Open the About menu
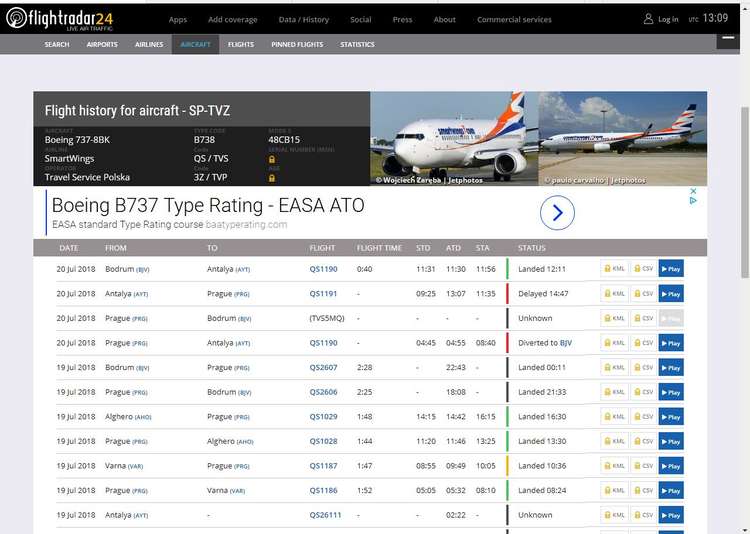 click(444, 20)
